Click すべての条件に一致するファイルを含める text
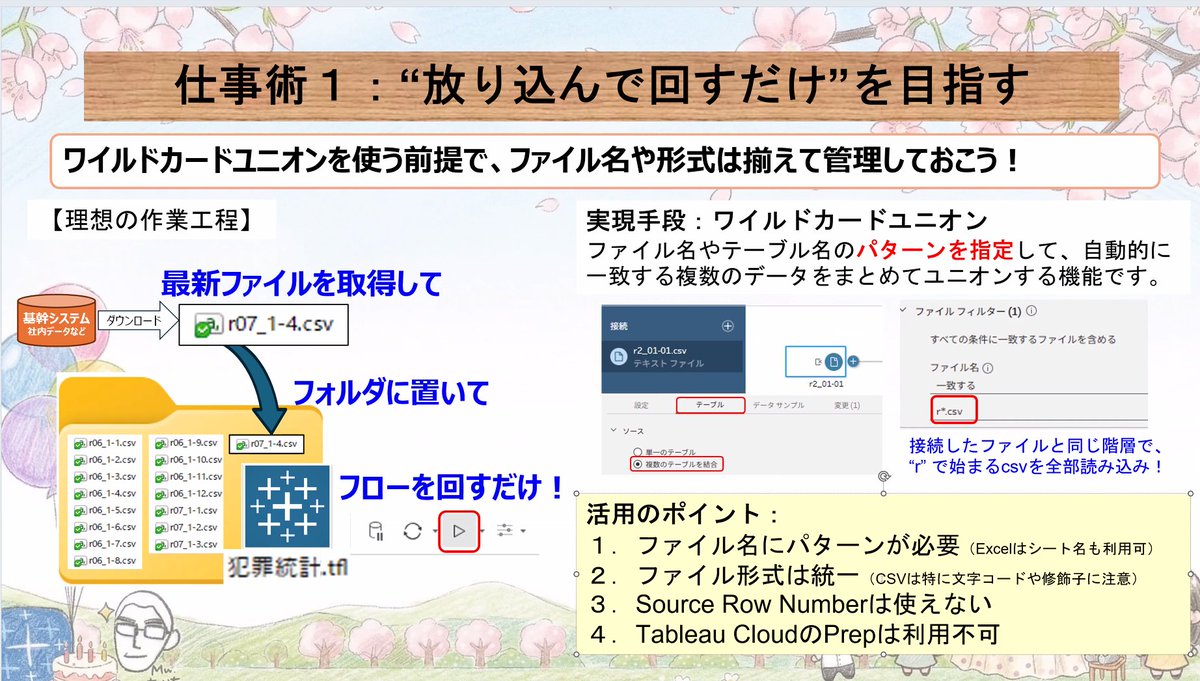This screenshot has height=681, width=1200. point(1023,340)
